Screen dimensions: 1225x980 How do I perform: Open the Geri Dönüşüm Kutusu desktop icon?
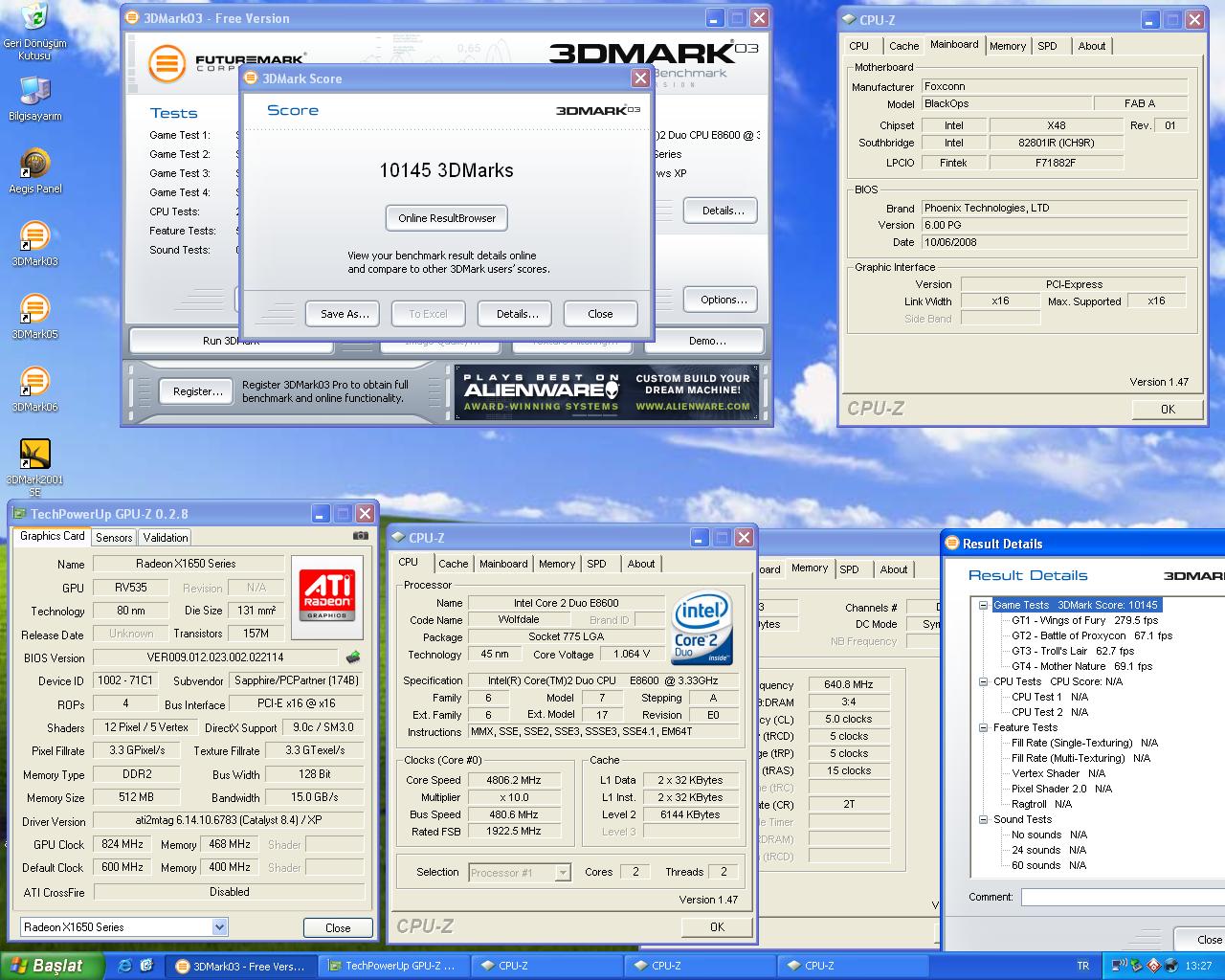point(34,31)
